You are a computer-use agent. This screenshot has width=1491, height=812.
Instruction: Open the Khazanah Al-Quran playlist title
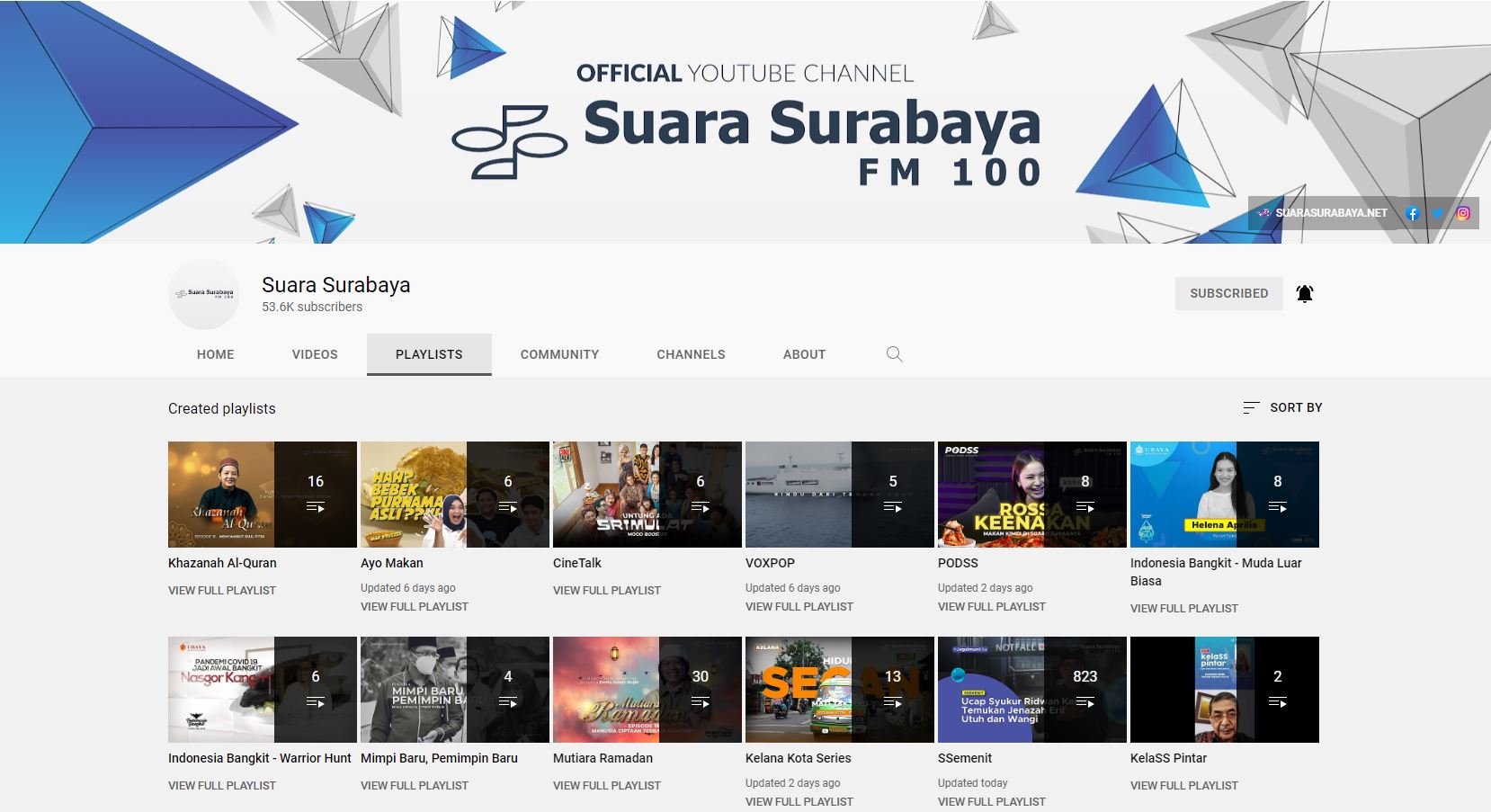(222, 563)
